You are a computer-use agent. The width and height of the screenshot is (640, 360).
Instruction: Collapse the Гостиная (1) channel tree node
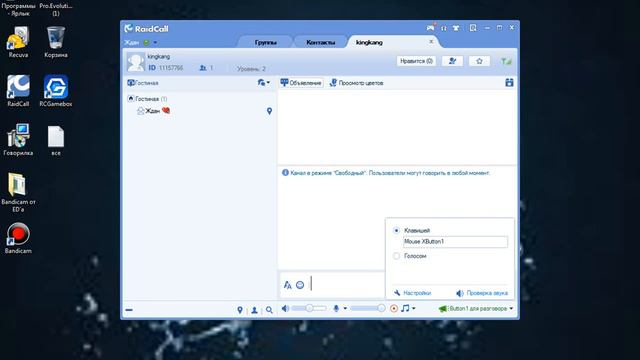click(x=131, y=98)
